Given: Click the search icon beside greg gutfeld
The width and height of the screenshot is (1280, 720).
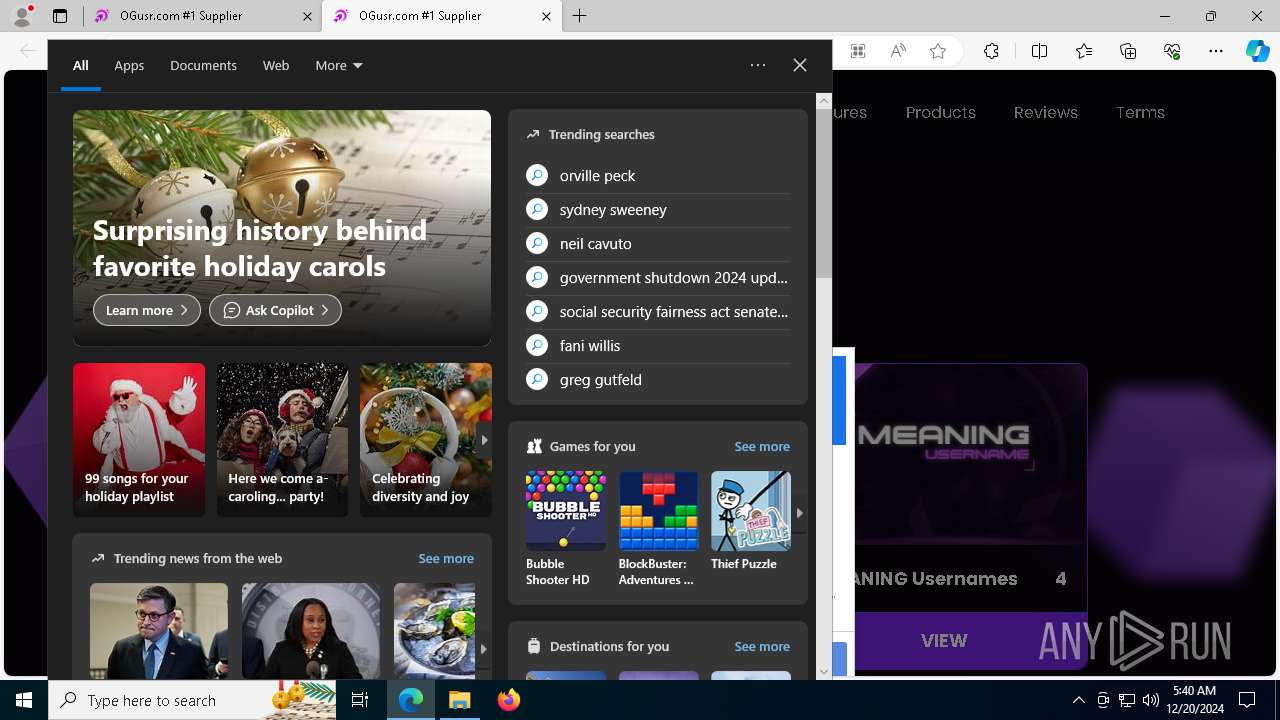Looking at the screenshot, I should point(537,379).
